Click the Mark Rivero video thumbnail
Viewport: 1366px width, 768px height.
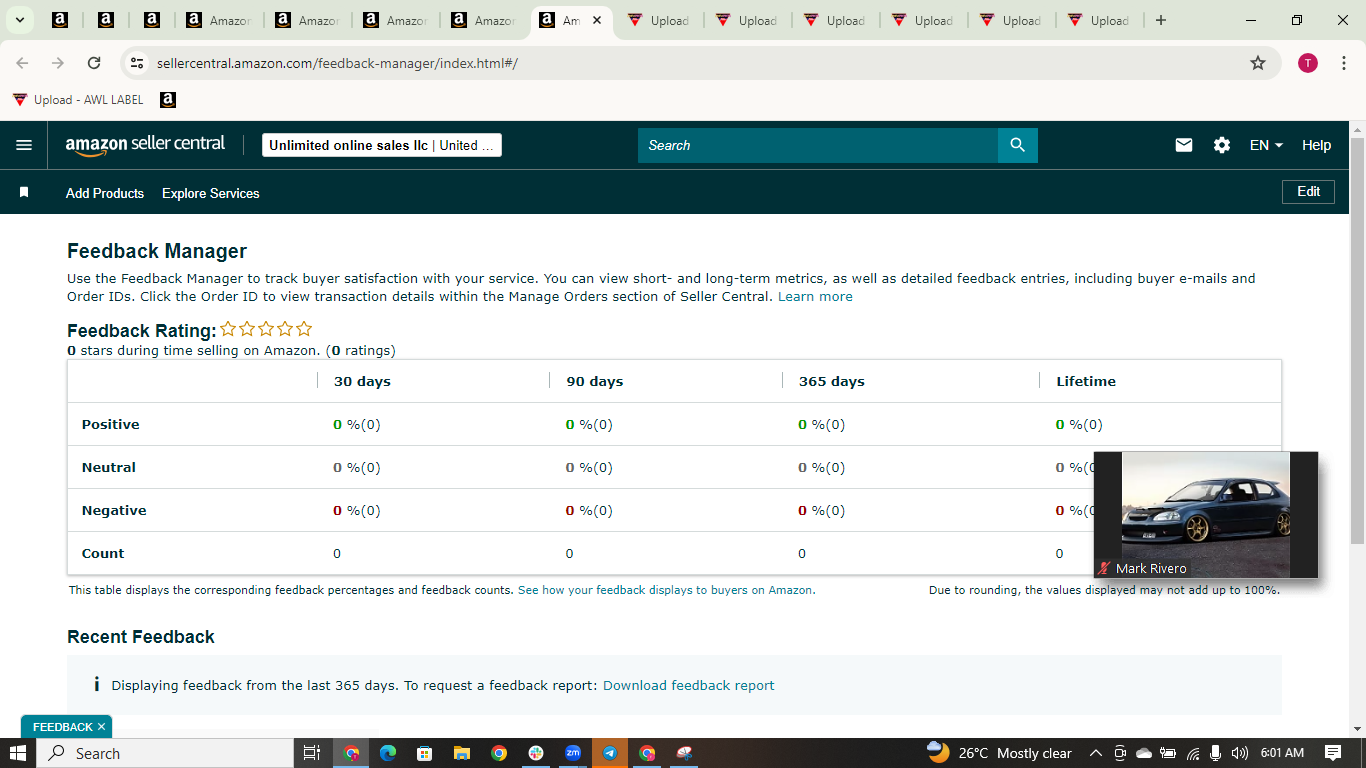(1206, 515)
